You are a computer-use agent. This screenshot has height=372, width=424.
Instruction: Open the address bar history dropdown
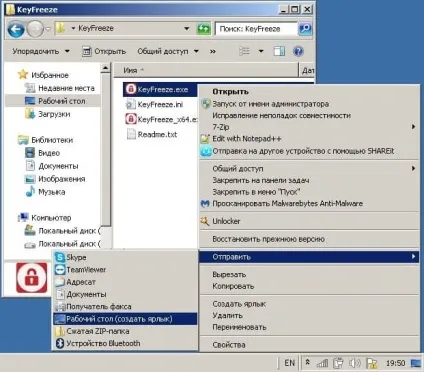click(x=187, y=29)
